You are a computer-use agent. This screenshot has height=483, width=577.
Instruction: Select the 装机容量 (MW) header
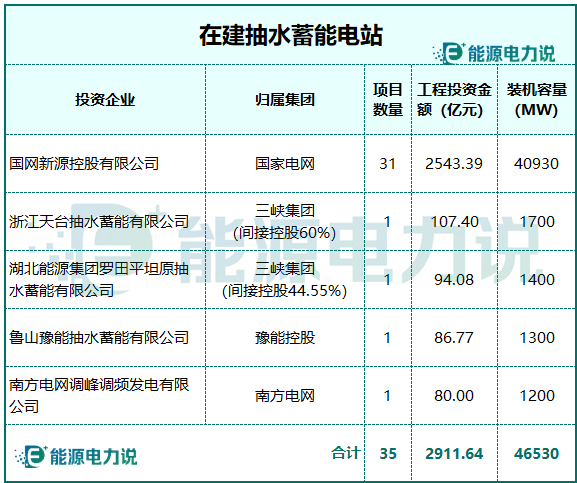click(x=537, y=100)
